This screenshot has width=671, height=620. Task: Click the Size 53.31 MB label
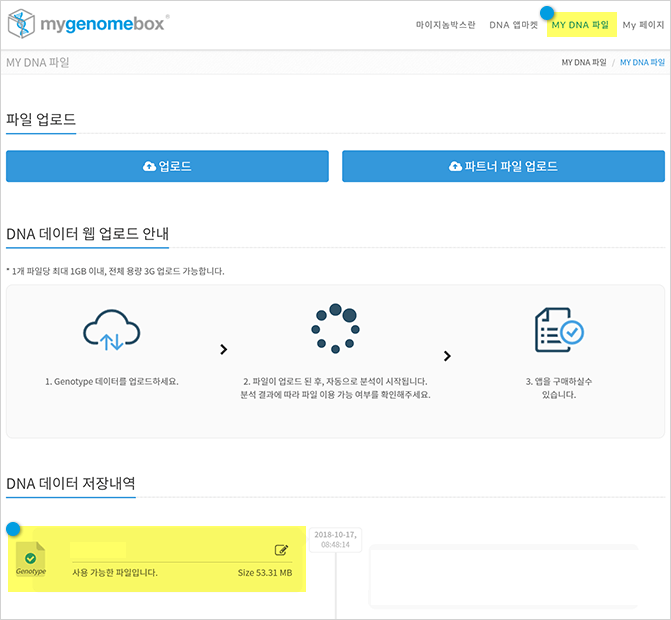click(264, 573)
